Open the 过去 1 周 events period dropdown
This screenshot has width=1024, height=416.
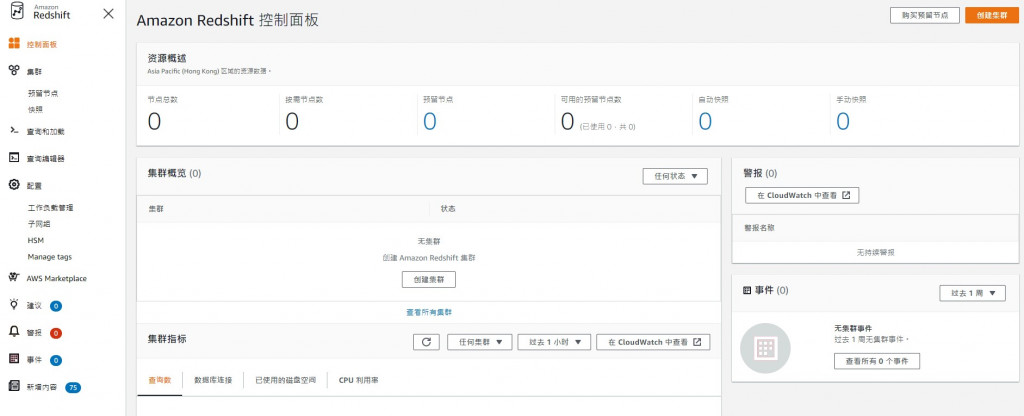coord(972,293)
